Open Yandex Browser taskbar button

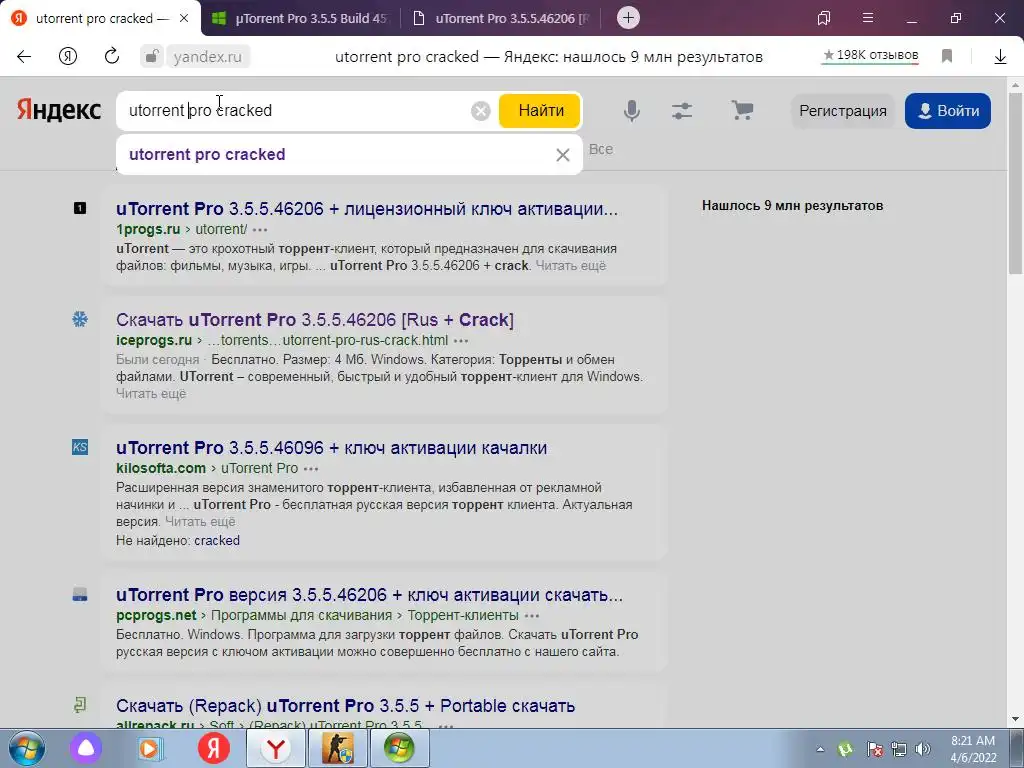[x=276, y=748]
